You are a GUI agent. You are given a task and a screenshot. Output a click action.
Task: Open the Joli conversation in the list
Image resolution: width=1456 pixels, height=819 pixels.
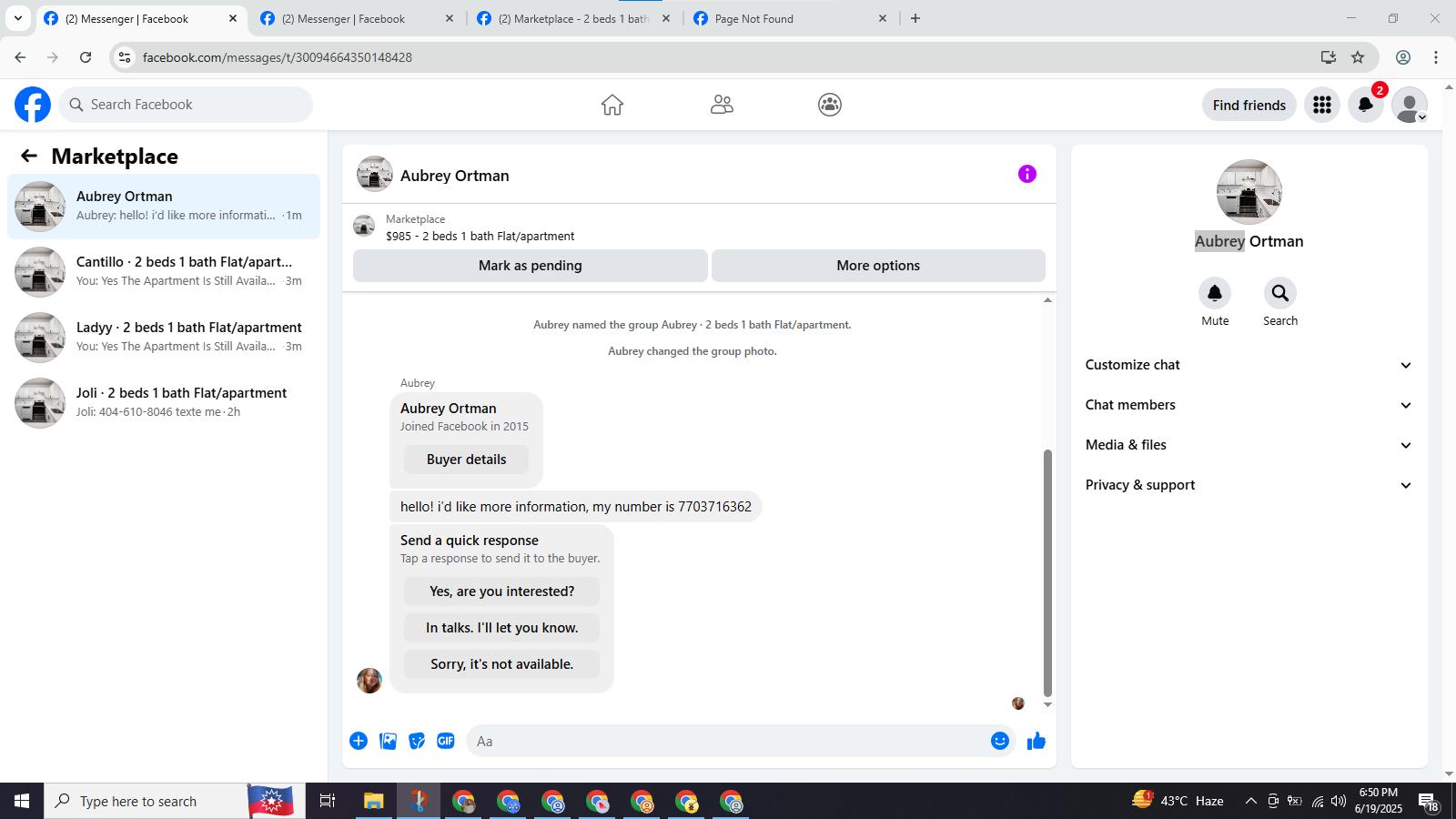[x=164, y=403]
